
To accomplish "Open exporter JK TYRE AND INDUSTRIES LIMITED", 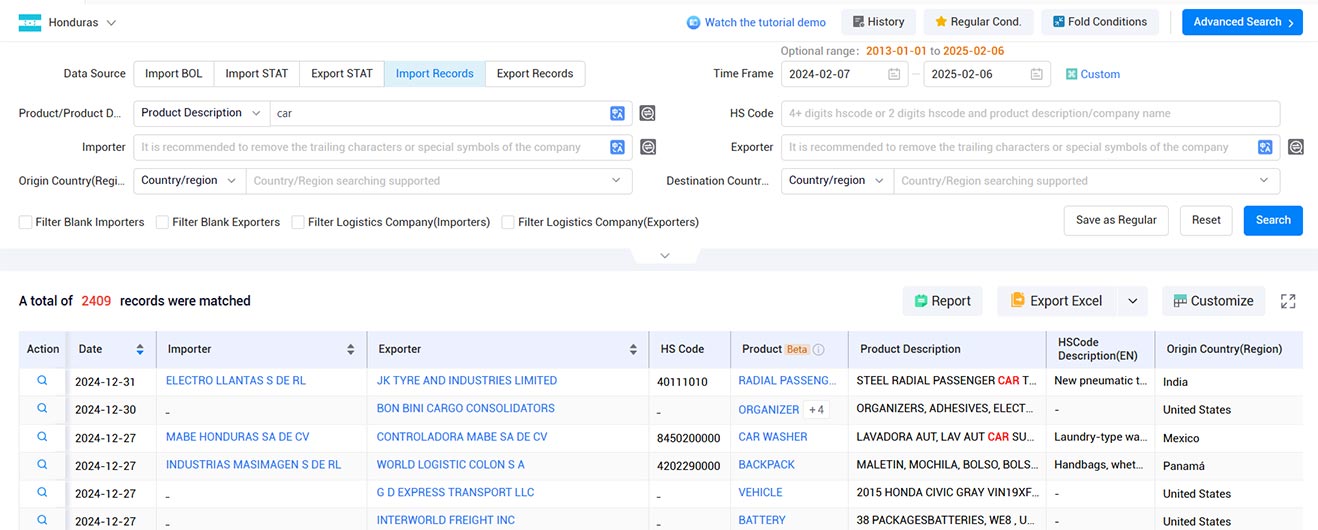I will point(467,381).
